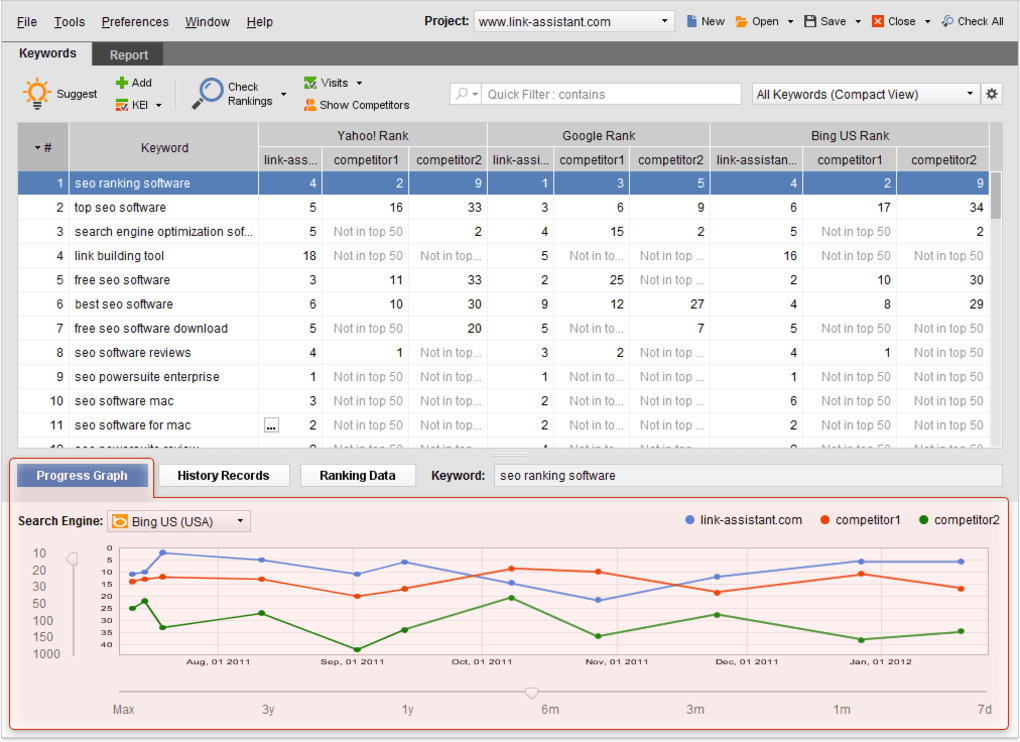The width and height of the screenshot is (1020, 742).
Task: Toggle link-assistant.com blue legend dot
Action: pos(690,520)
